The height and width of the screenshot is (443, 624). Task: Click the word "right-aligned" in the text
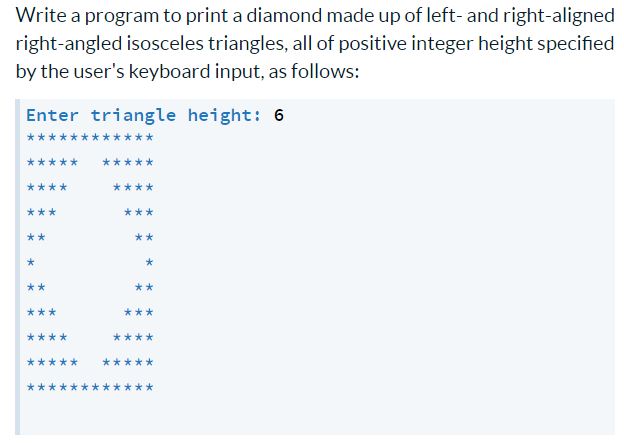point(559,16)
